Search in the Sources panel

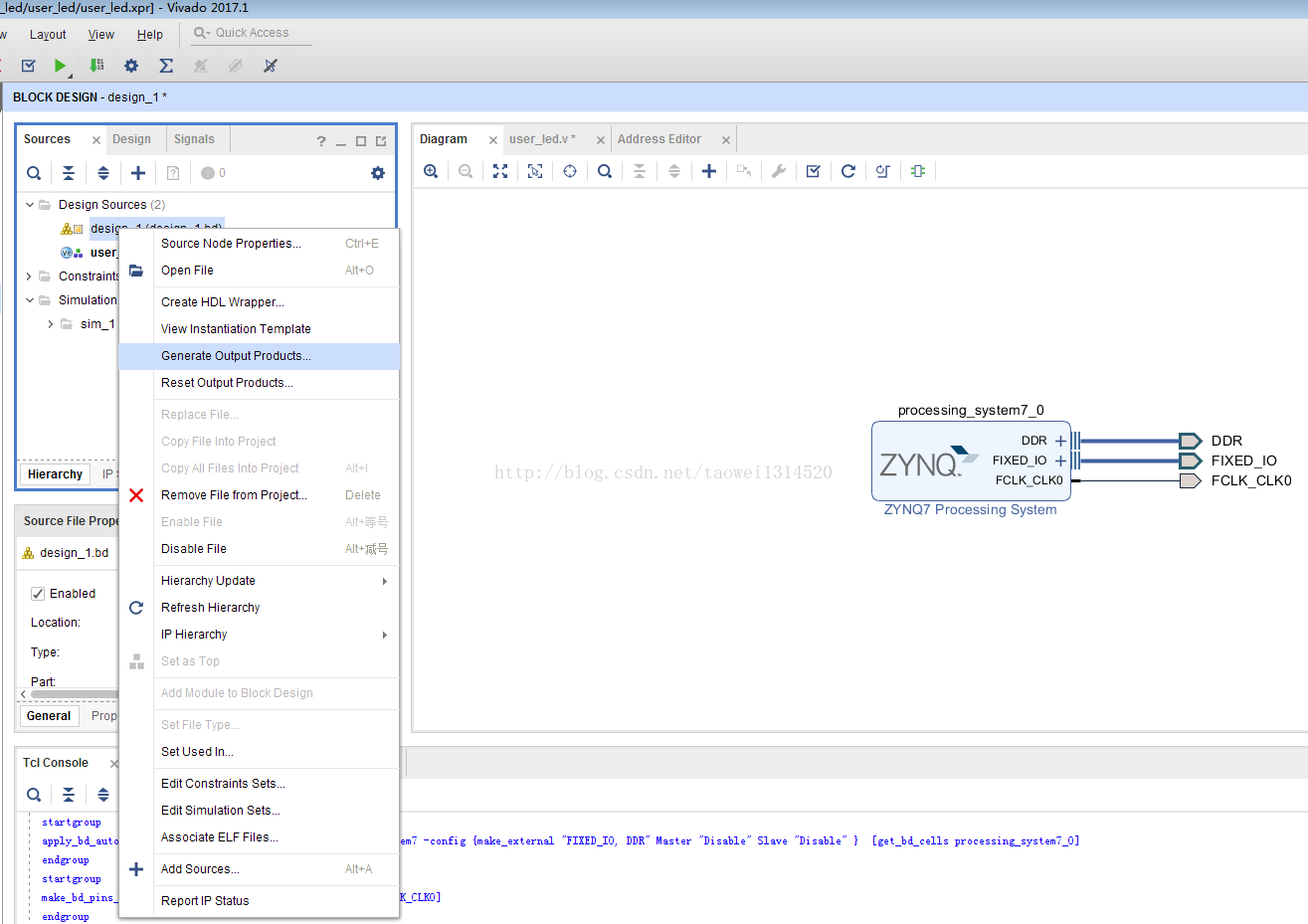34,173
